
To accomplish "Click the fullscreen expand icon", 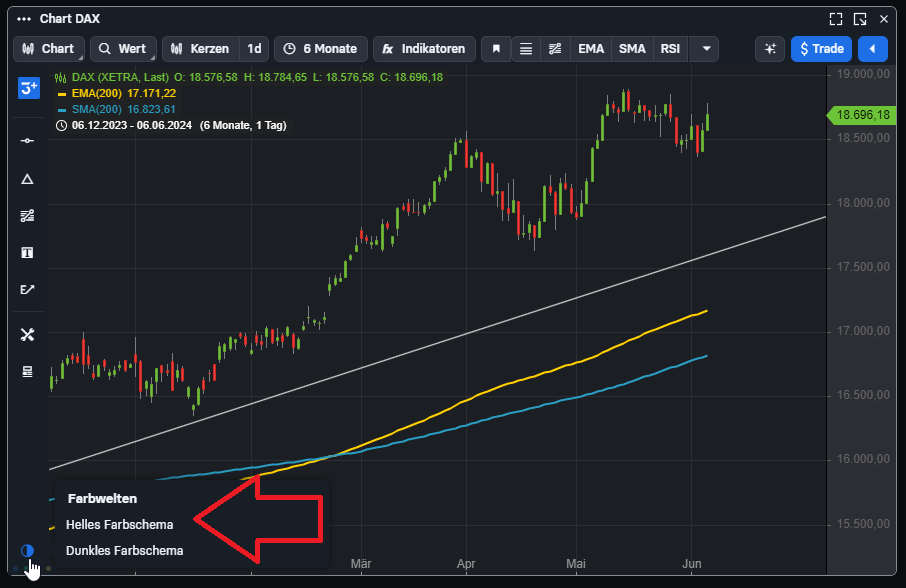I will (836, 19).
